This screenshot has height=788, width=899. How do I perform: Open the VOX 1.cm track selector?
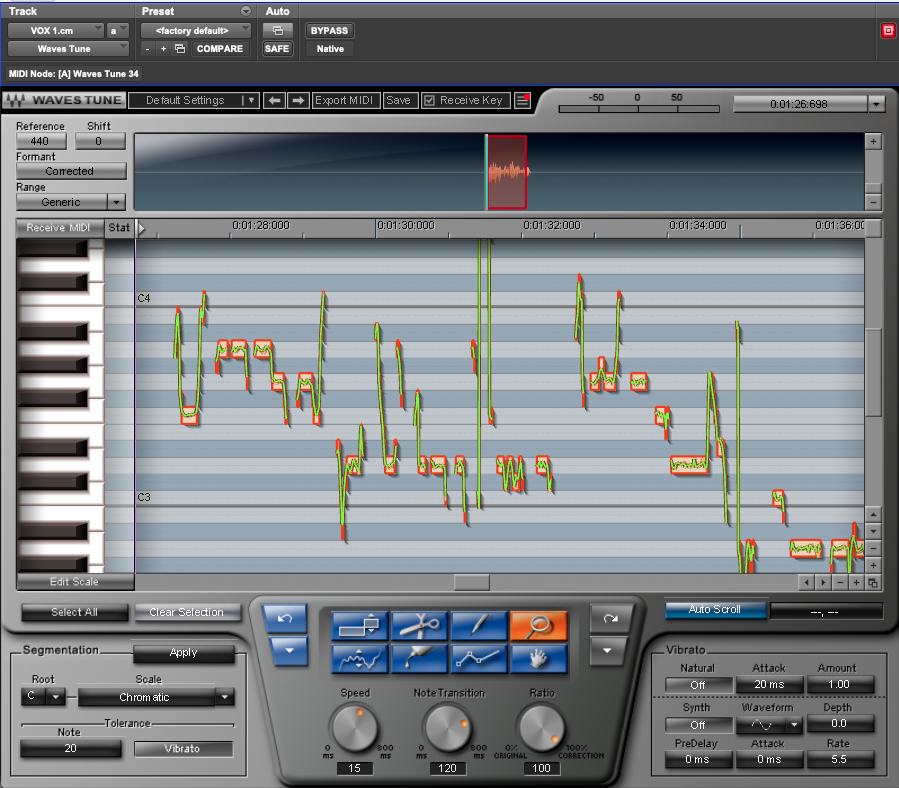coord(56,30)
